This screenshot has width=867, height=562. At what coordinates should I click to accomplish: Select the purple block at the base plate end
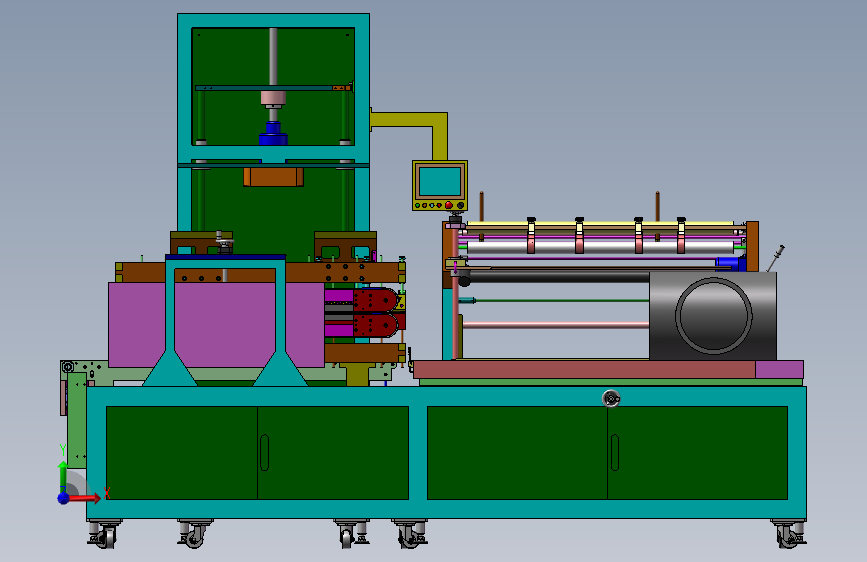pyautogui.click(x=779, y=370)
